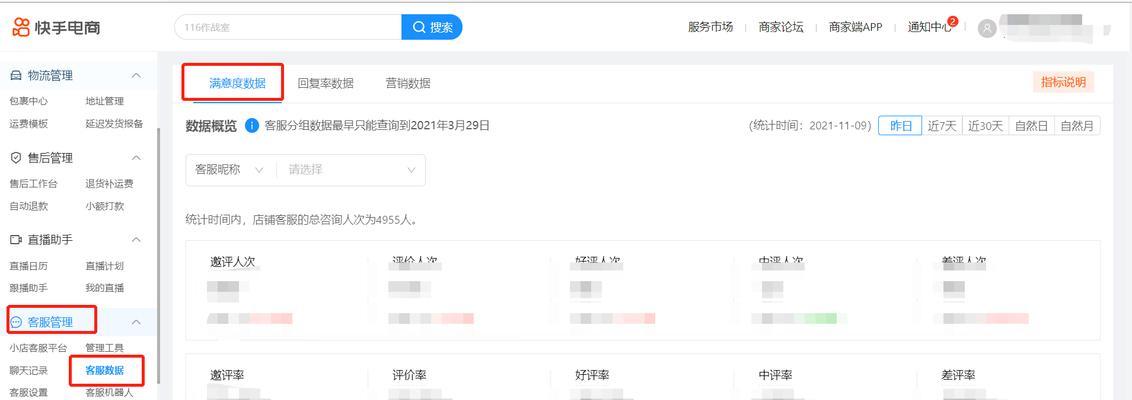Screen dimensions: 1132x400
Task: Focus the 116作战室 search box
Action: coord(288,27)
